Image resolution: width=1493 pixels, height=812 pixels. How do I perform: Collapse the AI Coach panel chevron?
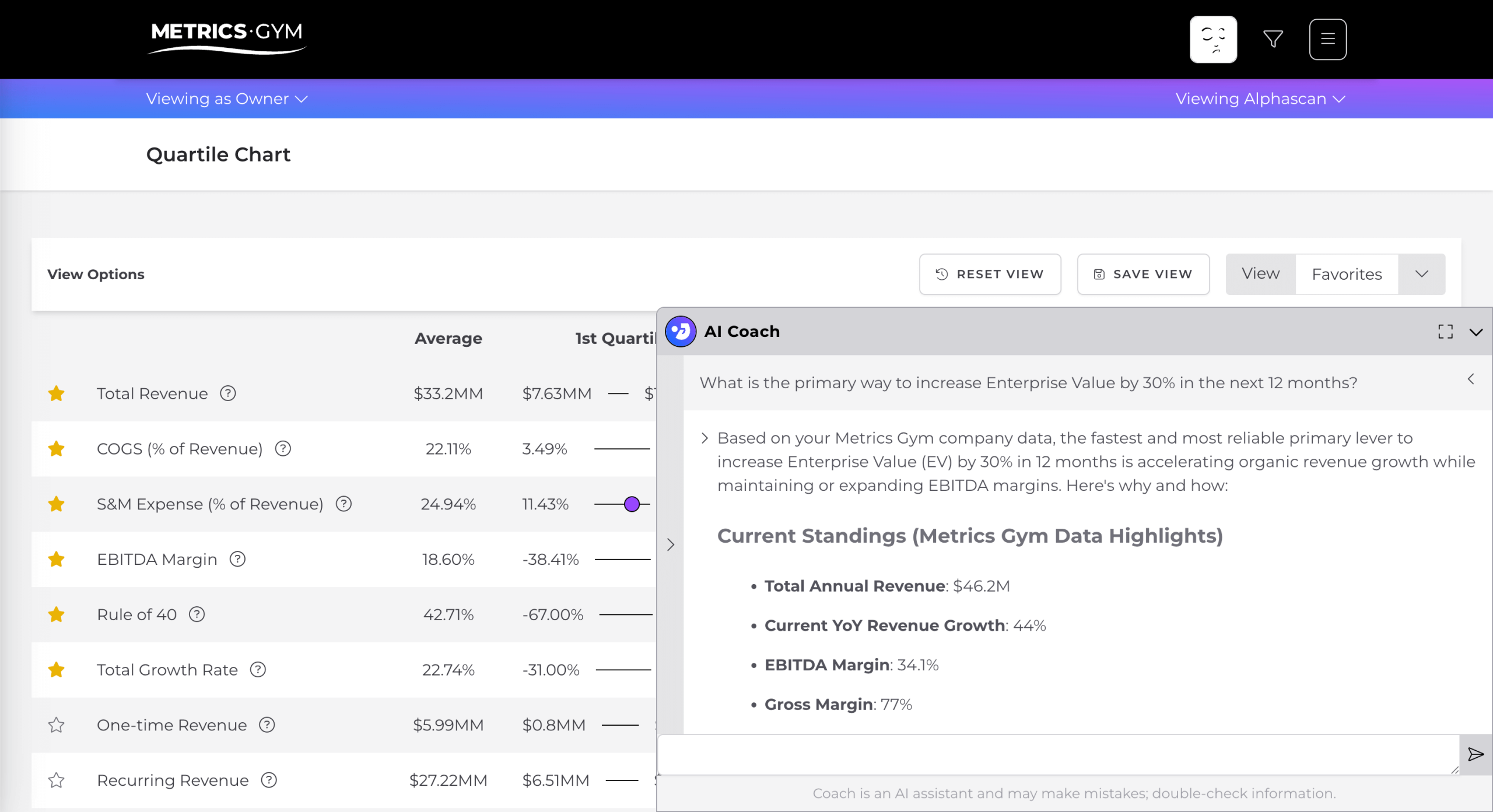tap(1476, 332)
